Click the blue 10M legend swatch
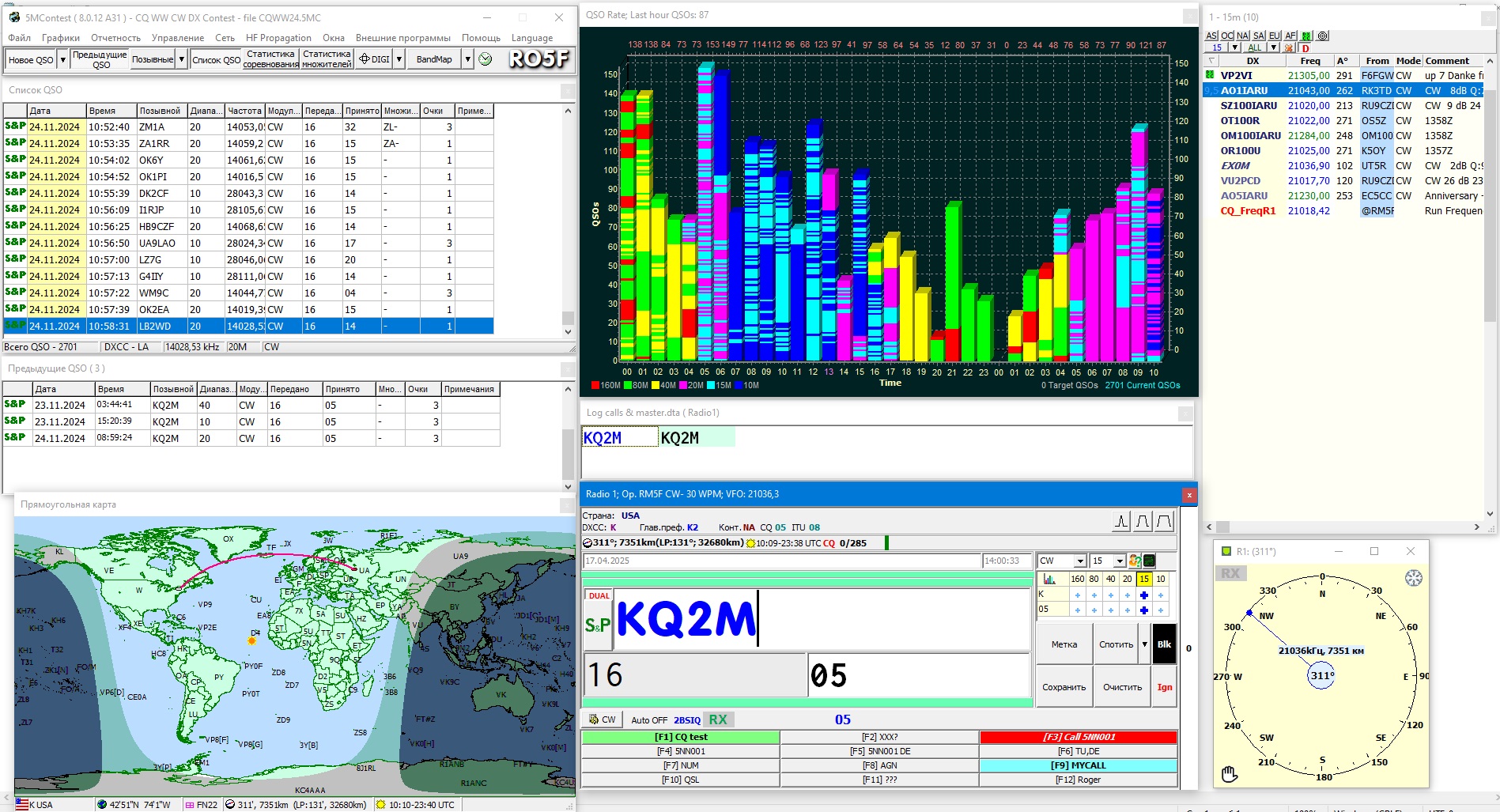The image size is (1500, 812). [739, 386]
